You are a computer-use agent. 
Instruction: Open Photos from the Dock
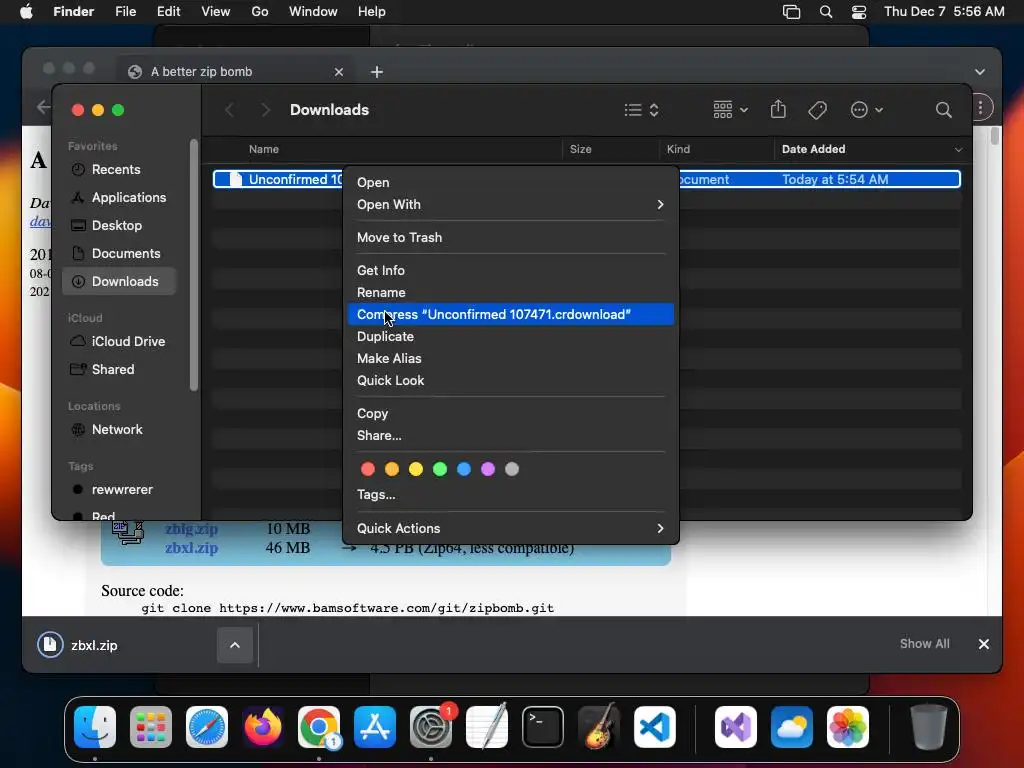[848, 727]
